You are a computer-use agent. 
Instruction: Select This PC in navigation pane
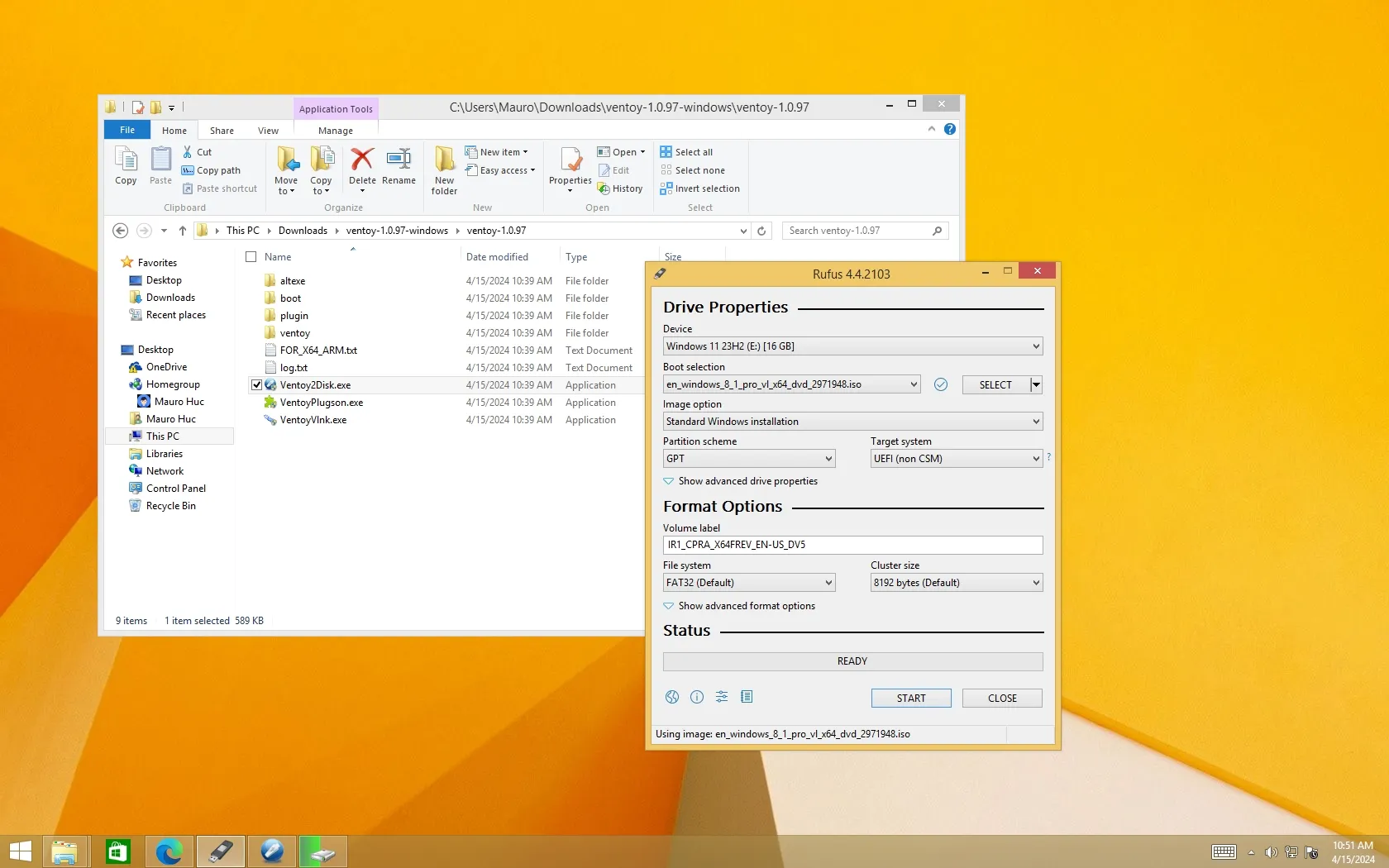coord(170,436)
